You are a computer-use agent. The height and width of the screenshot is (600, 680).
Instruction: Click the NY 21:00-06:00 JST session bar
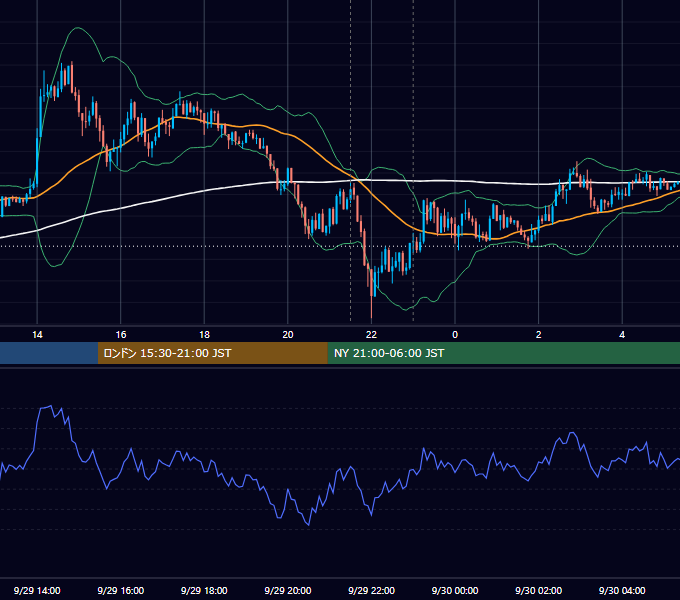(503, 353)
